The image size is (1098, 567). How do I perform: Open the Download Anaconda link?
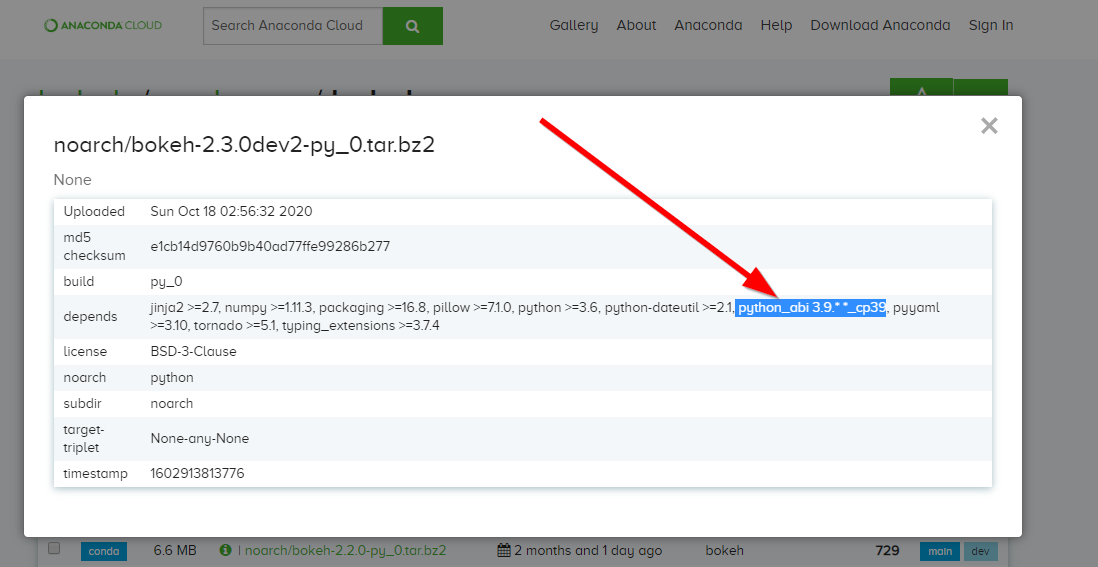tap(880, 26)
